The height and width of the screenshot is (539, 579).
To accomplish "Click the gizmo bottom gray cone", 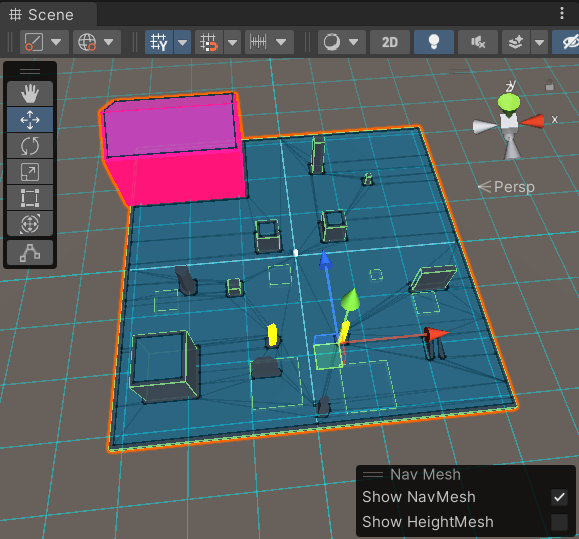I will pyautogui.click(x=512, y=147).
